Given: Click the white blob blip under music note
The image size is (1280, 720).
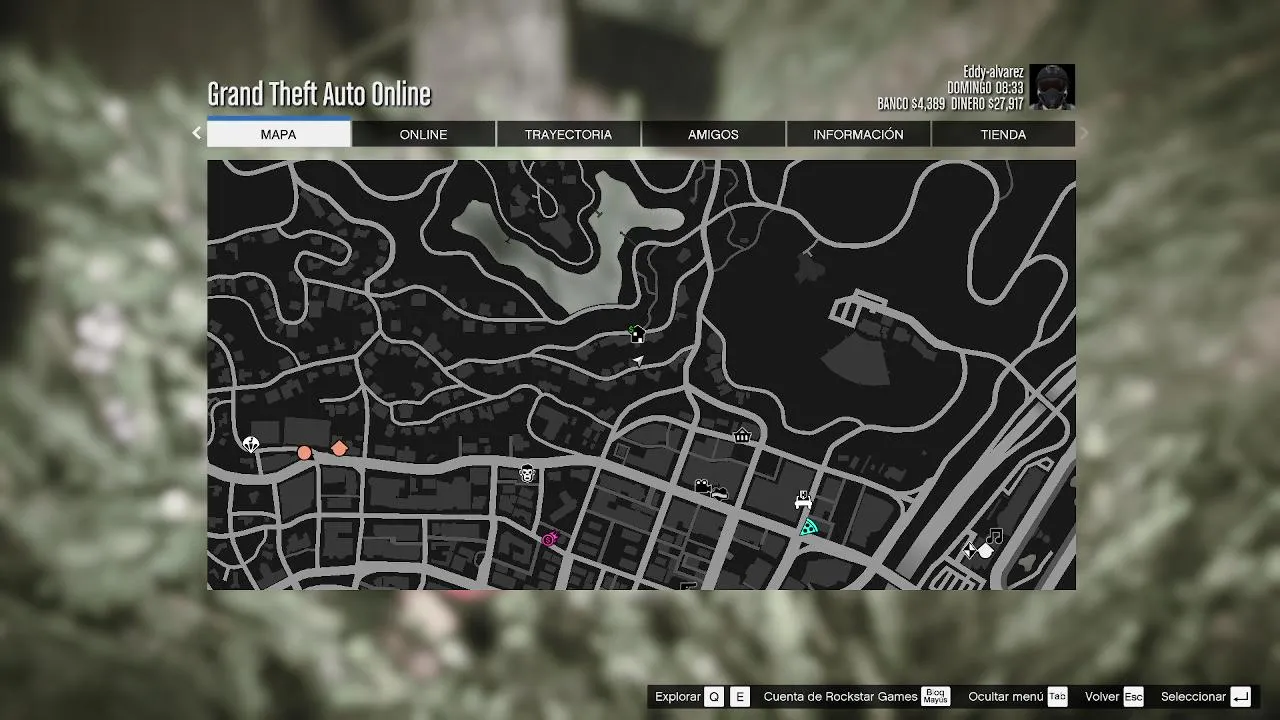Looking at the screenshot, I should [985, 551].
